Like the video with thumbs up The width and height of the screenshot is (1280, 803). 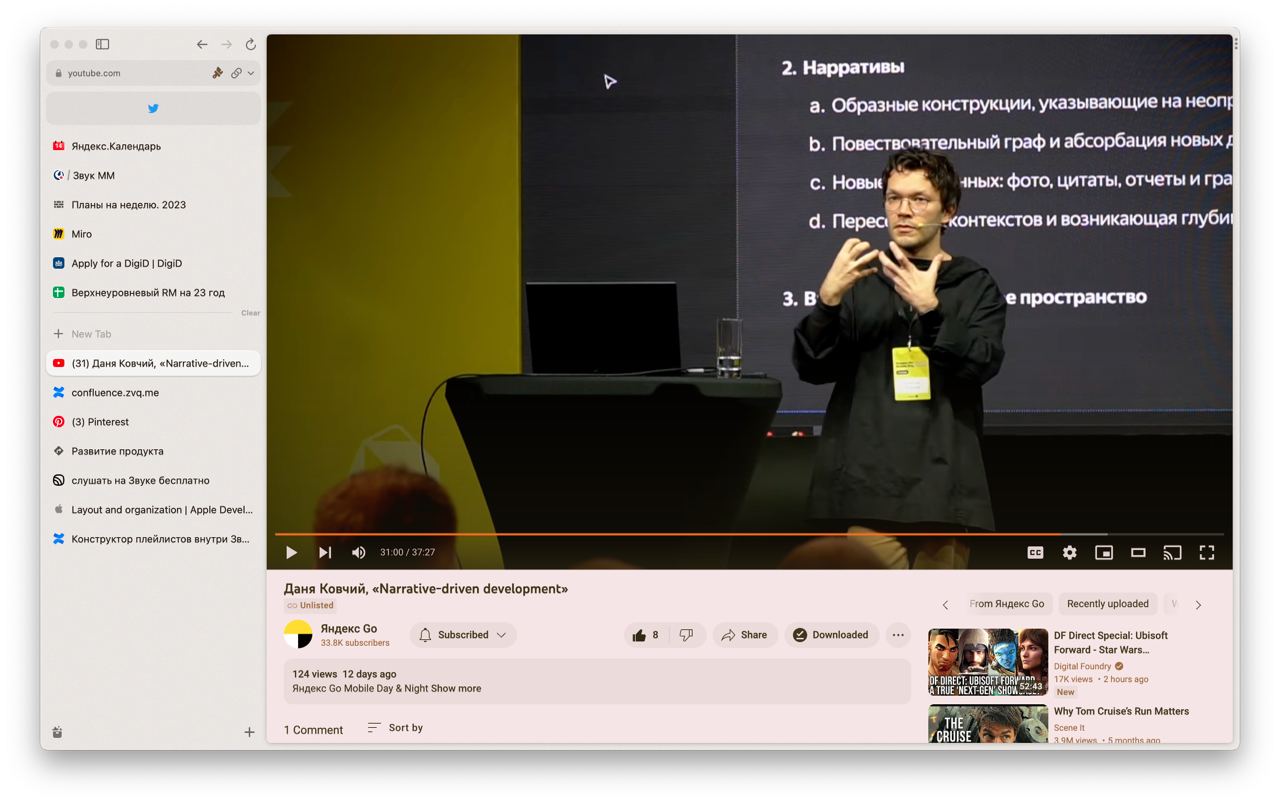(646, 635)
